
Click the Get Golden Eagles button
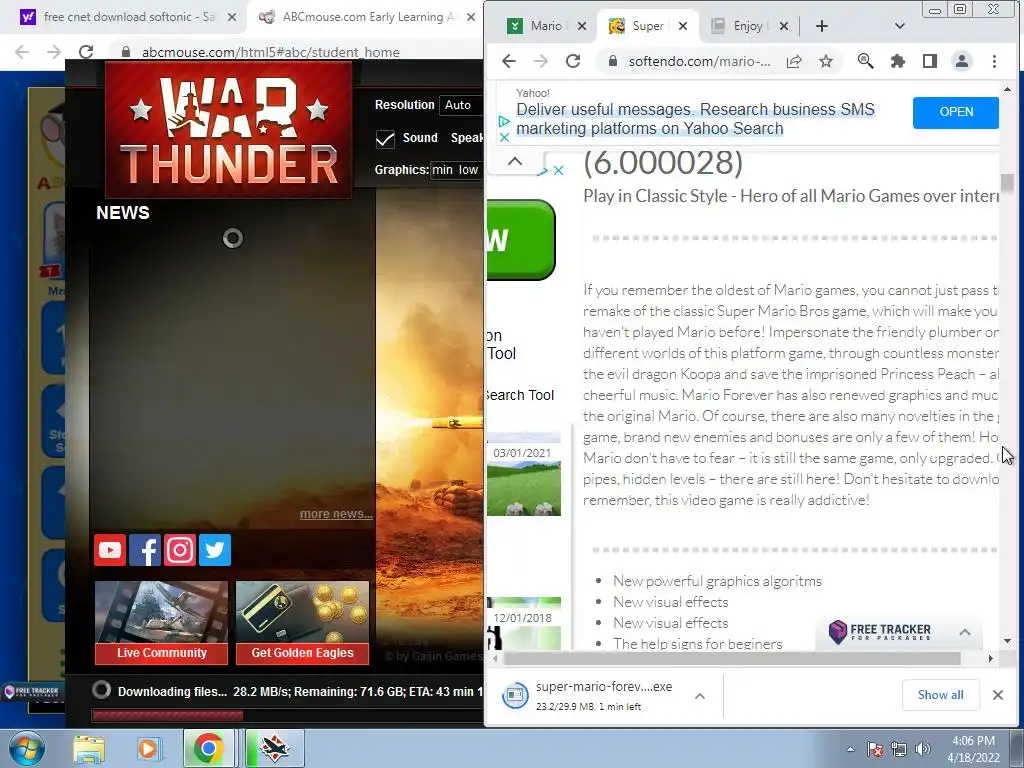click(302, 623)
